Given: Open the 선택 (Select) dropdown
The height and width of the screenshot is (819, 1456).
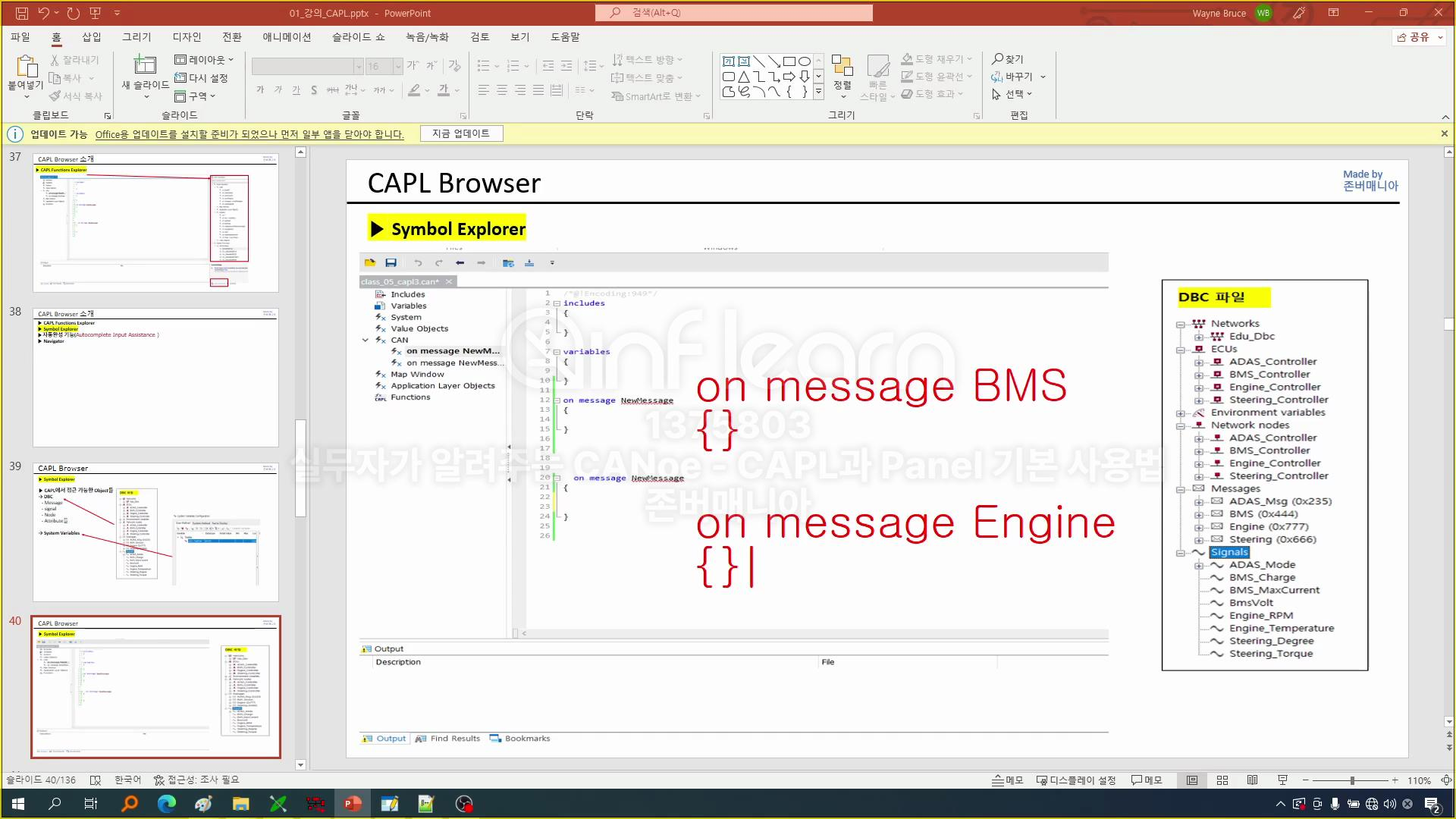Looking at the screenshot, I should (1012, 94).
